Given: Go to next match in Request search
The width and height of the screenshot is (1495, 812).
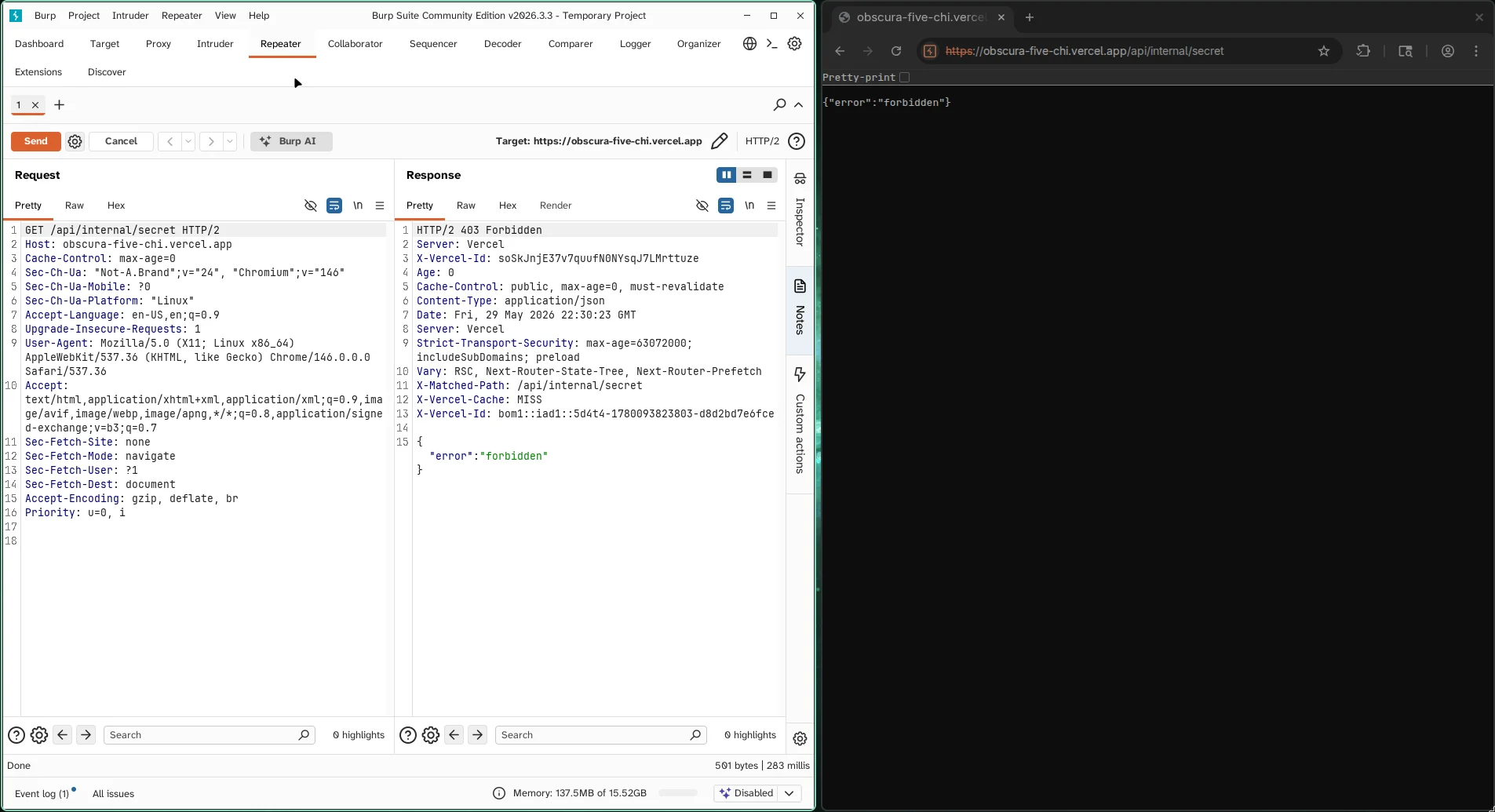Looking at the screenshot, I should click(x=86, y=735).
